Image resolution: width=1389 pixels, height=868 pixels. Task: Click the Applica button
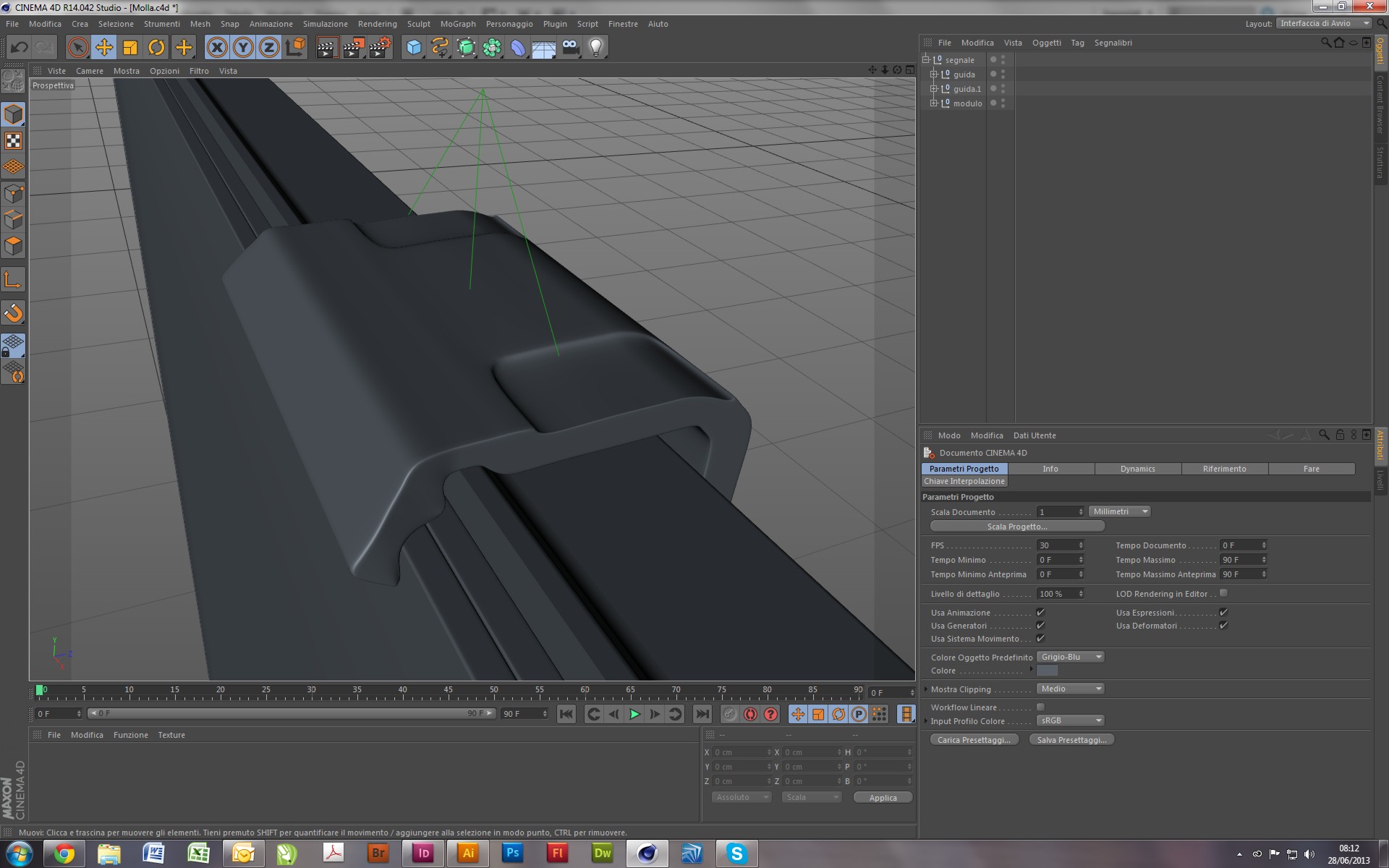point(883,797)
